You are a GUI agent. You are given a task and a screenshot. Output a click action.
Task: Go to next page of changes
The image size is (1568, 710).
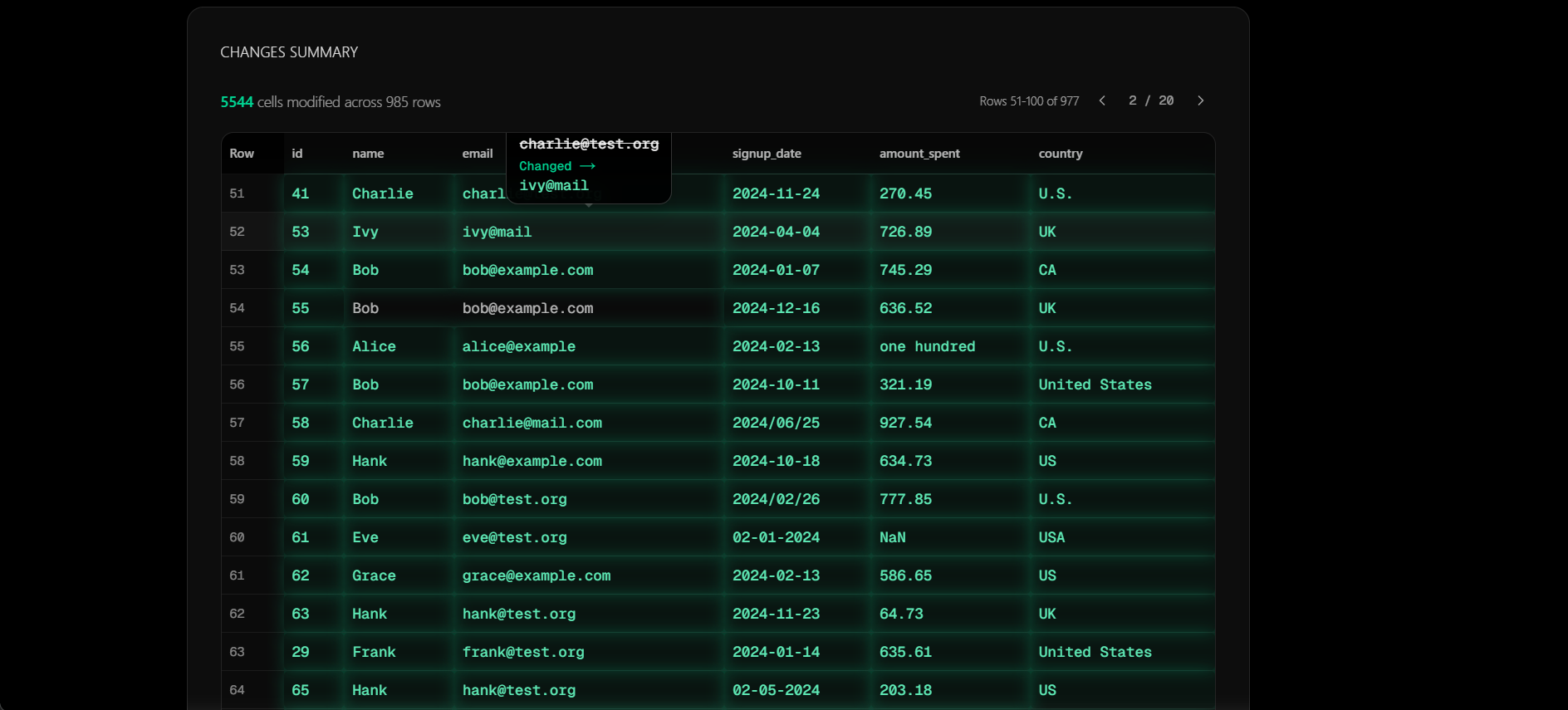(1200, 100)
